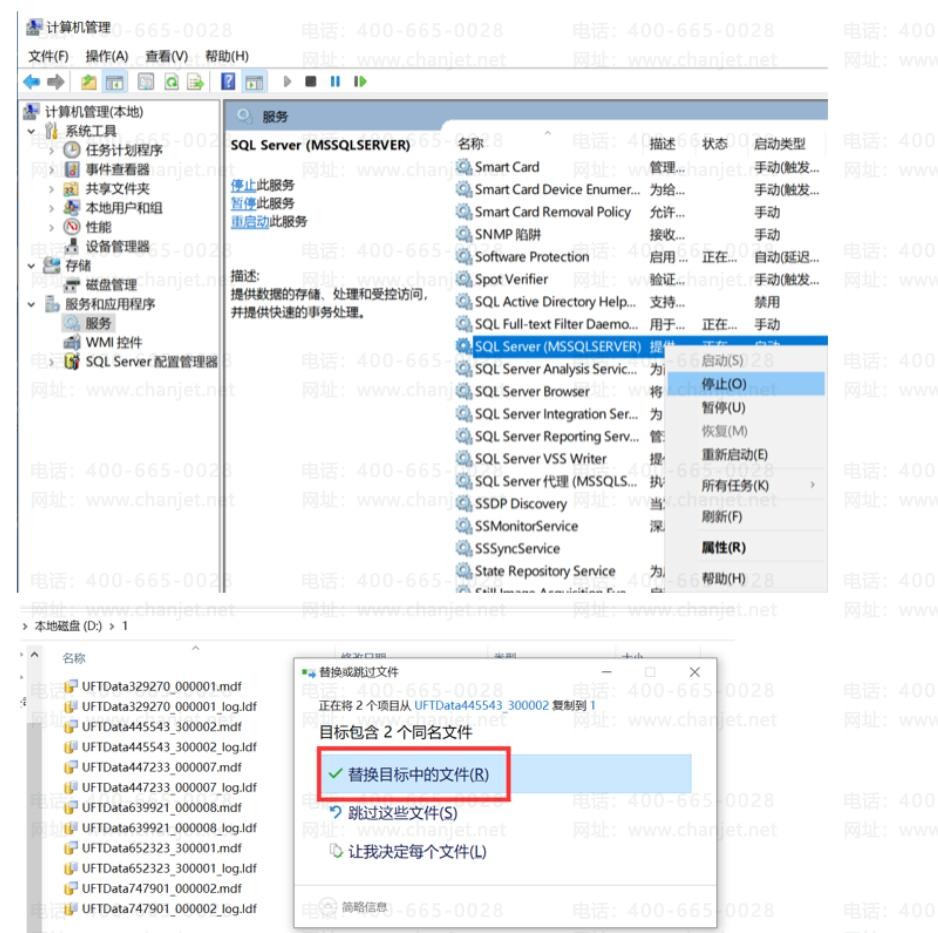Collapse the 服务和应用程序 tree node

[x=31, y=304]
